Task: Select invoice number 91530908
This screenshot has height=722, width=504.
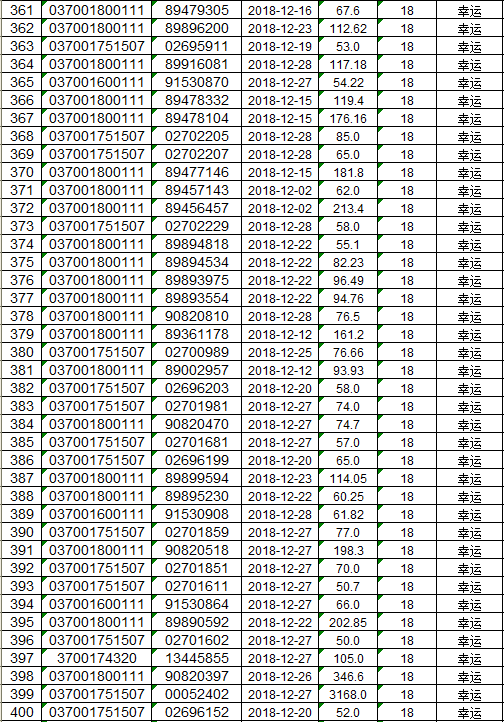Action: (x=197, y=514)
